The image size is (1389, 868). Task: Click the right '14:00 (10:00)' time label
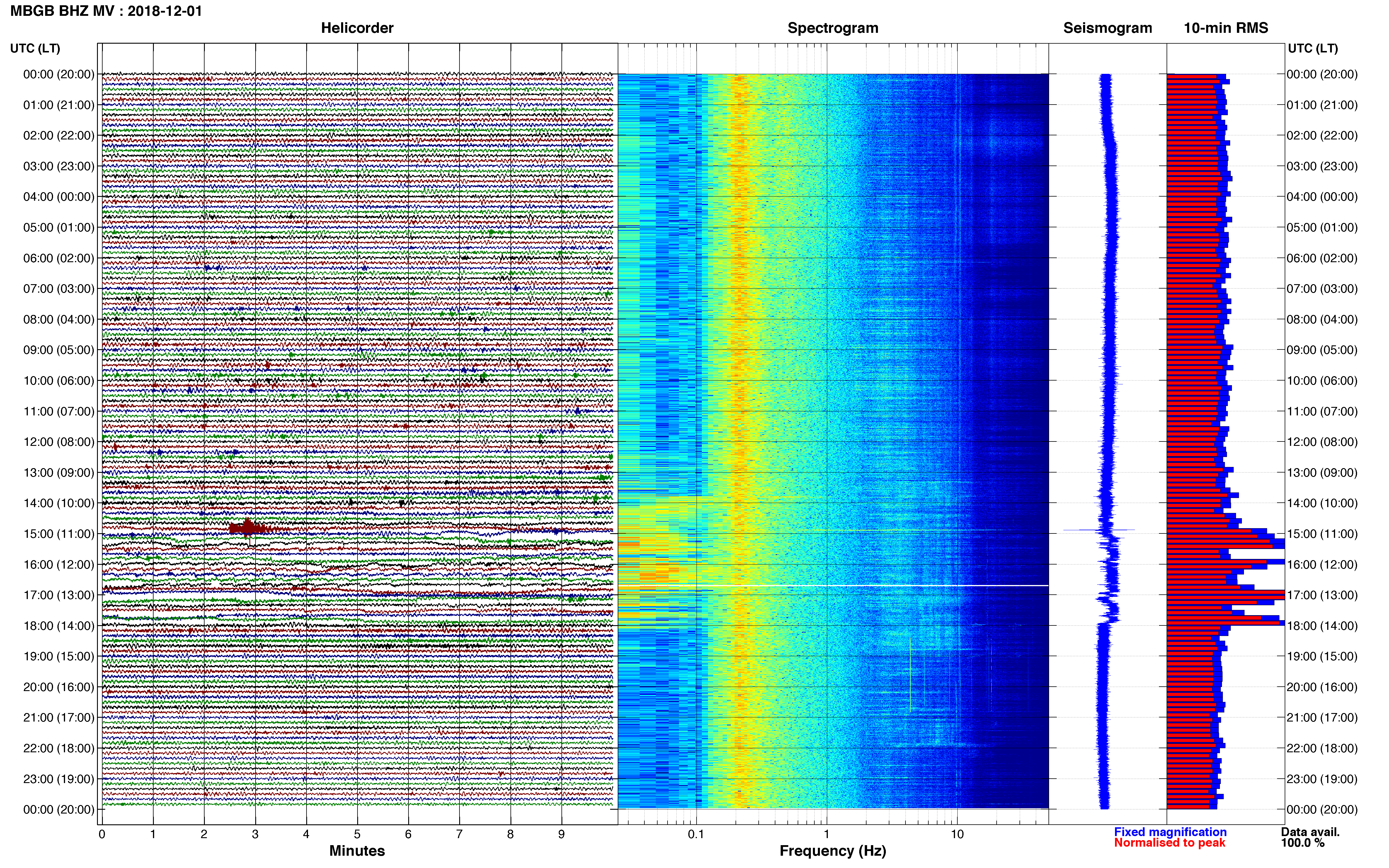1322,503
